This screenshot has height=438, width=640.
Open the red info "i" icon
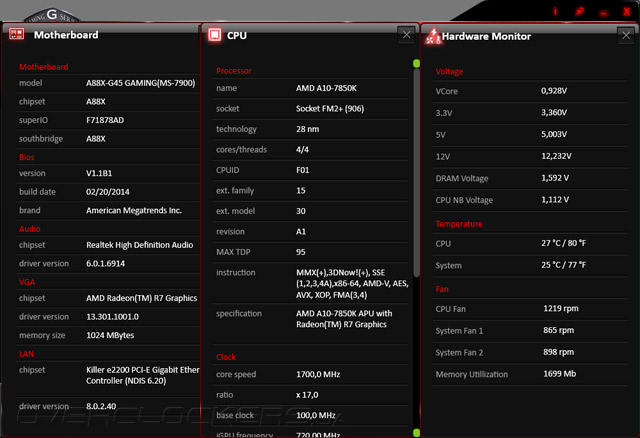(x=555, y=10)
